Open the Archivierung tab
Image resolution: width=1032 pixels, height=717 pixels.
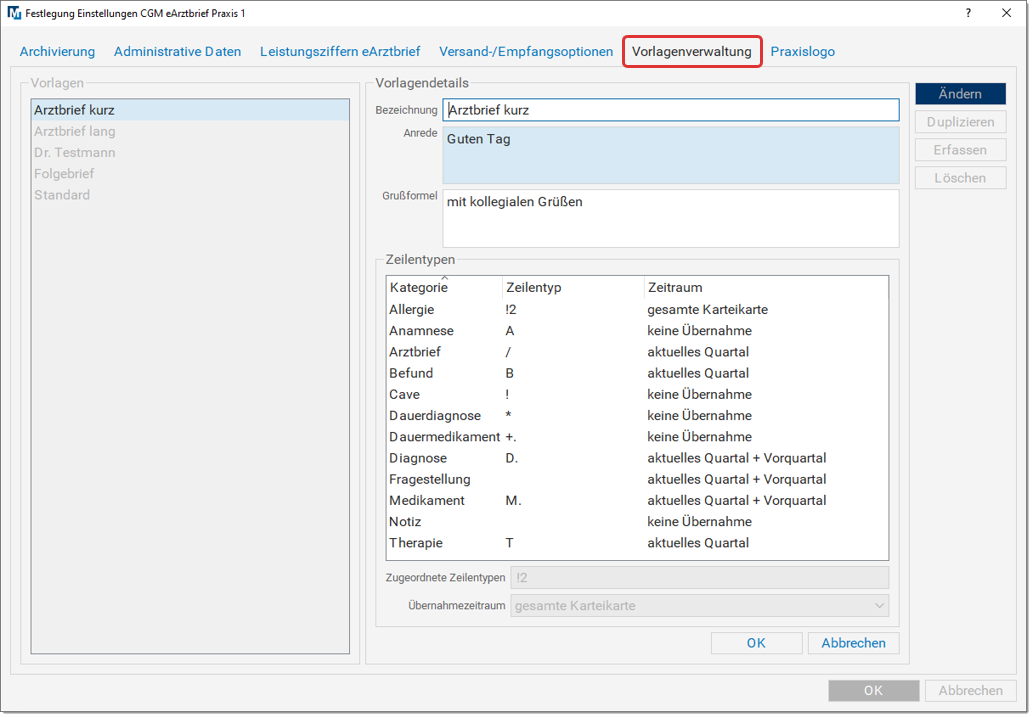57,51
